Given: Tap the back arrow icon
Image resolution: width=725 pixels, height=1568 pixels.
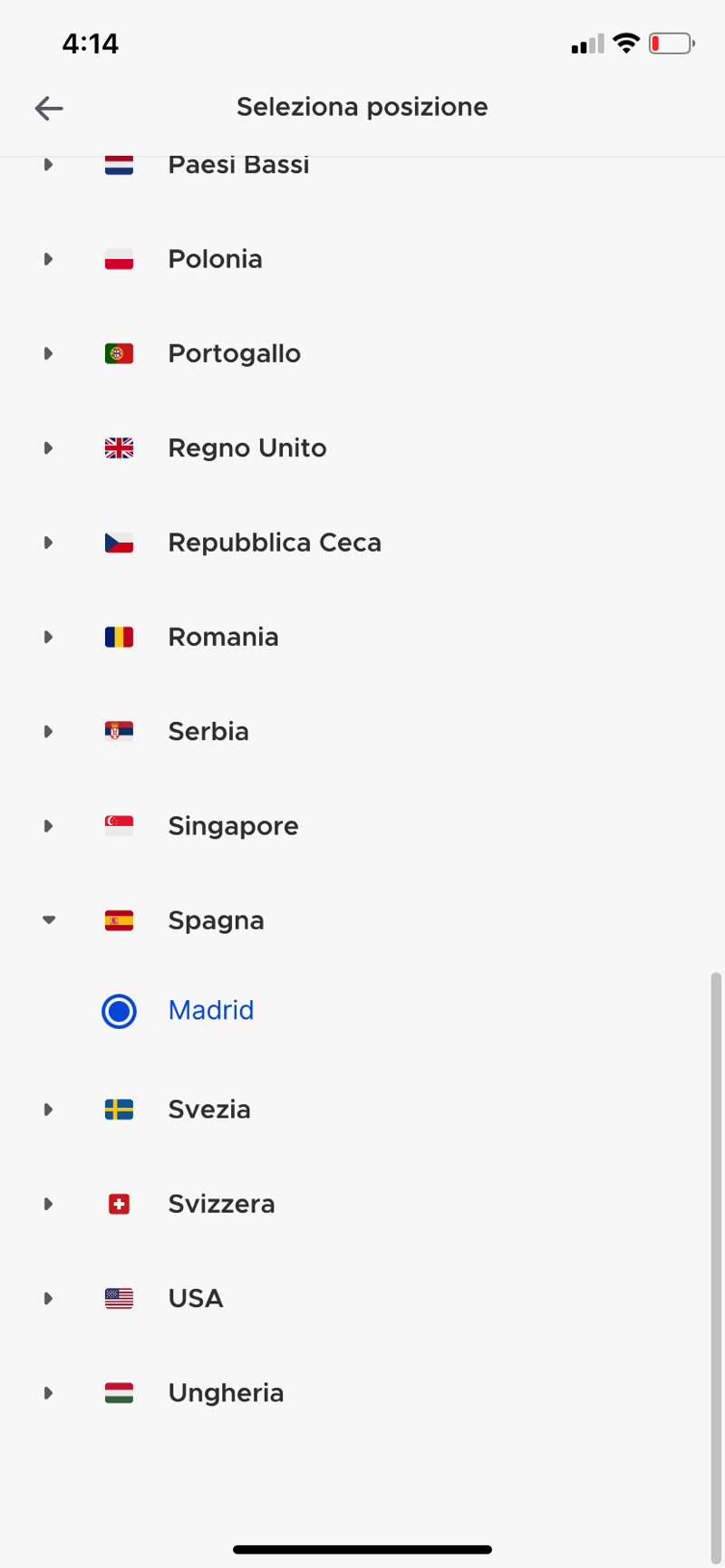Looking at the screenshot, I should 49,109.
